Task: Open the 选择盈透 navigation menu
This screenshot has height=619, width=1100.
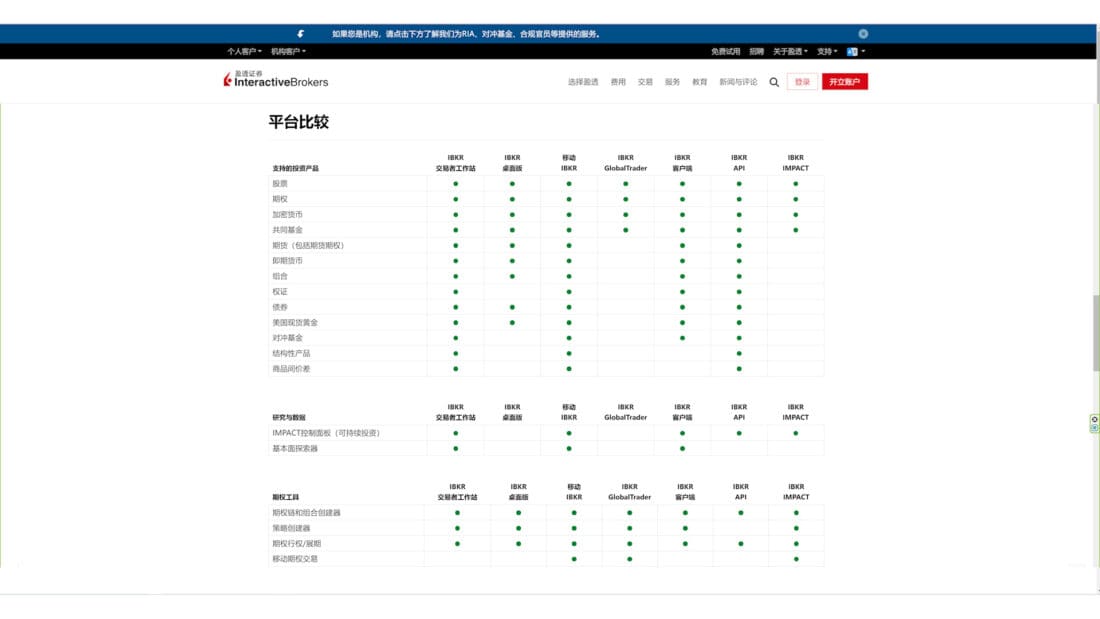Action: 583,82
